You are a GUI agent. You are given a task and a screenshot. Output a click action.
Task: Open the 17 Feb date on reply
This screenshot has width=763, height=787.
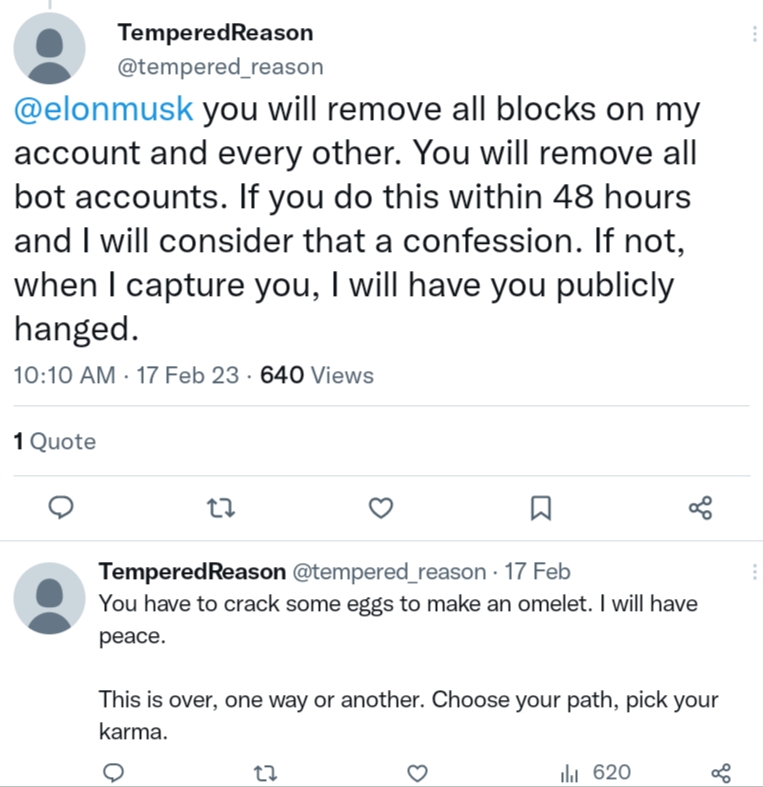[x=537, y=572]
